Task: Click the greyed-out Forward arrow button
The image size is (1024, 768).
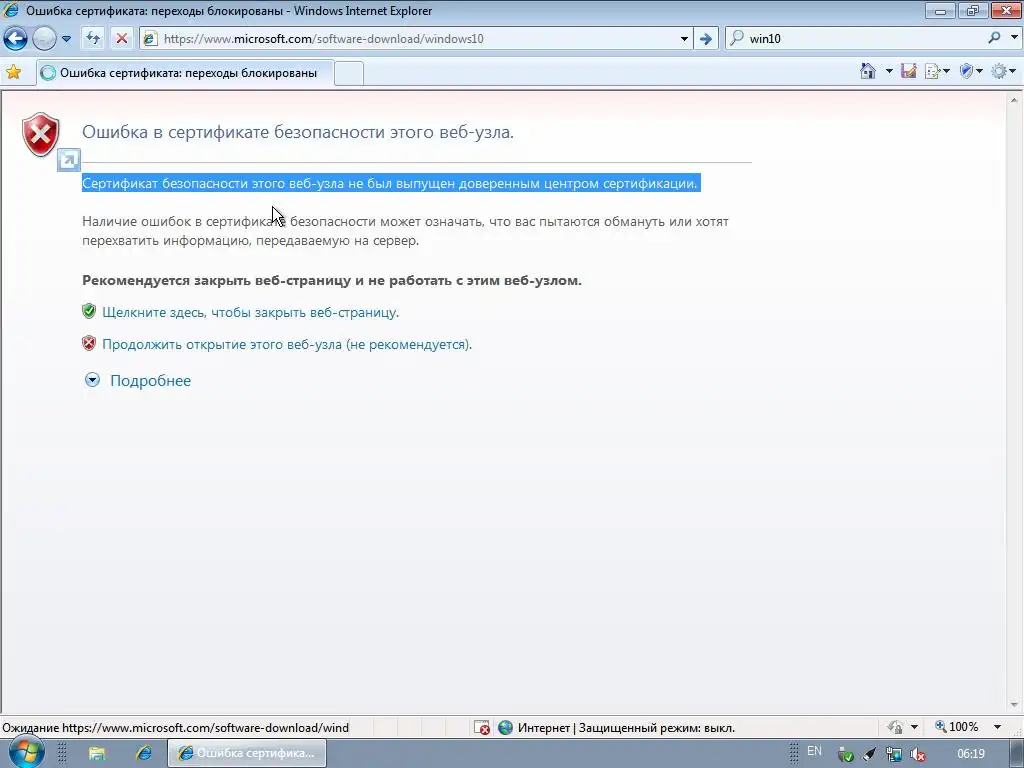Action: click(44, 39)
